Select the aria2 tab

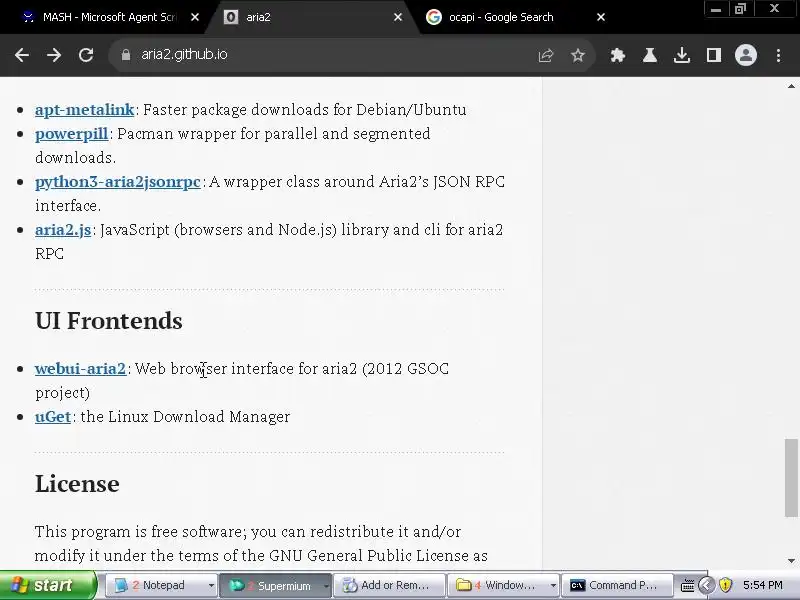306,17
